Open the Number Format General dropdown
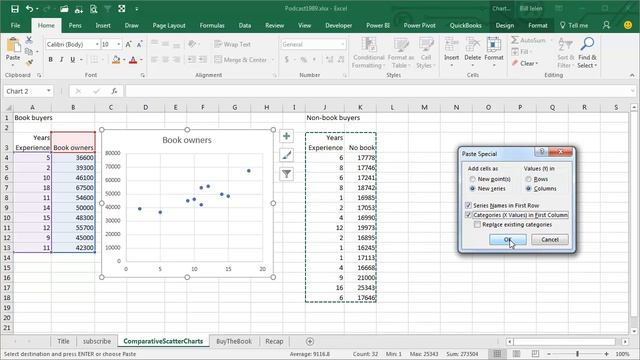This screenshot has height=360, width=640. click(343, 44)
